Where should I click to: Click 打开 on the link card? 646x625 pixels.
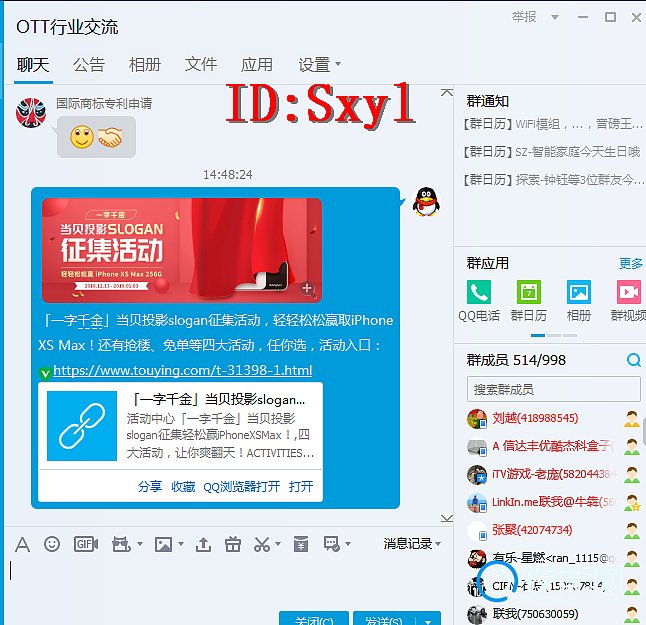click(301, 487)
